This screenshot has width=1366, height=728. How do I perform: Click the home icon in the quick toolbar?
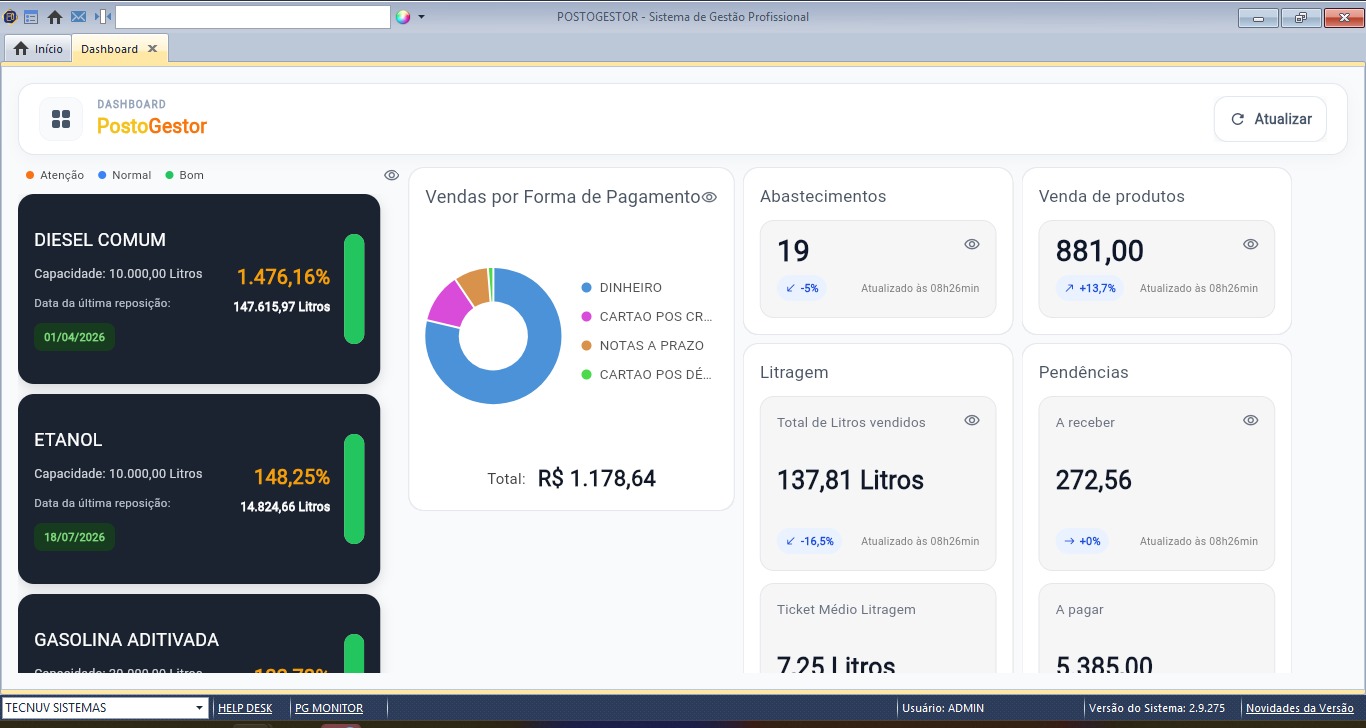tap(55, 17)
